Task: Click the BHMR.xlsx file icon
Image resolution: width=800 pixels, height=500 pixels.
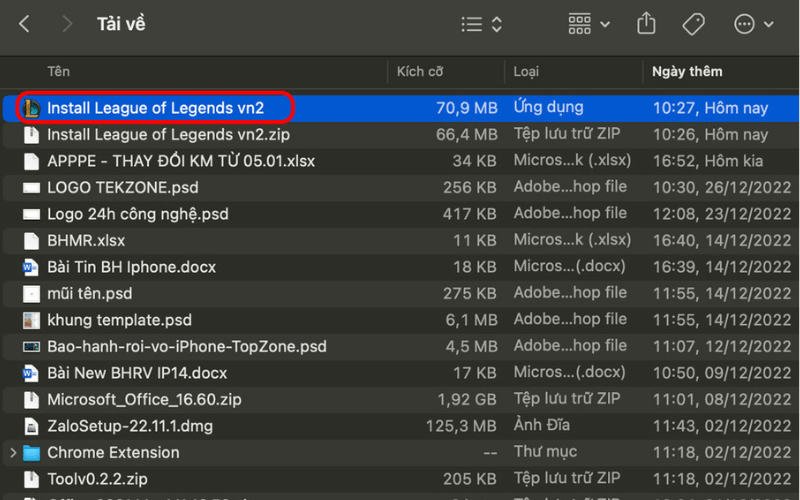Action: (31, 241)
